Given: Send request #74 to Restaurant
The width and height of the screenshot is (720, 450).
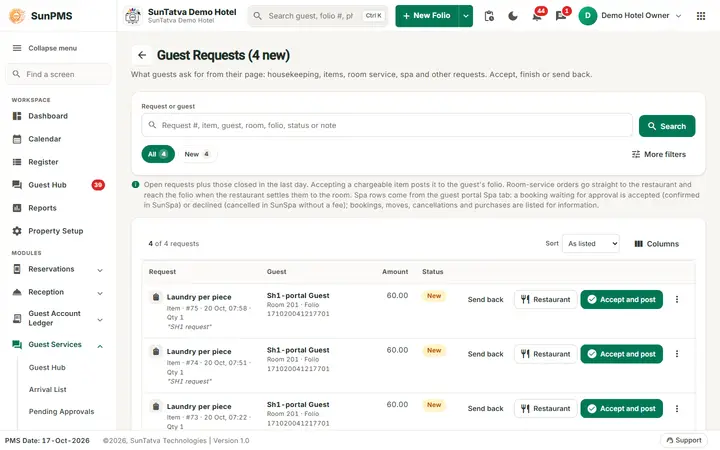Looking at the screenshot, I should coord(546,354).
